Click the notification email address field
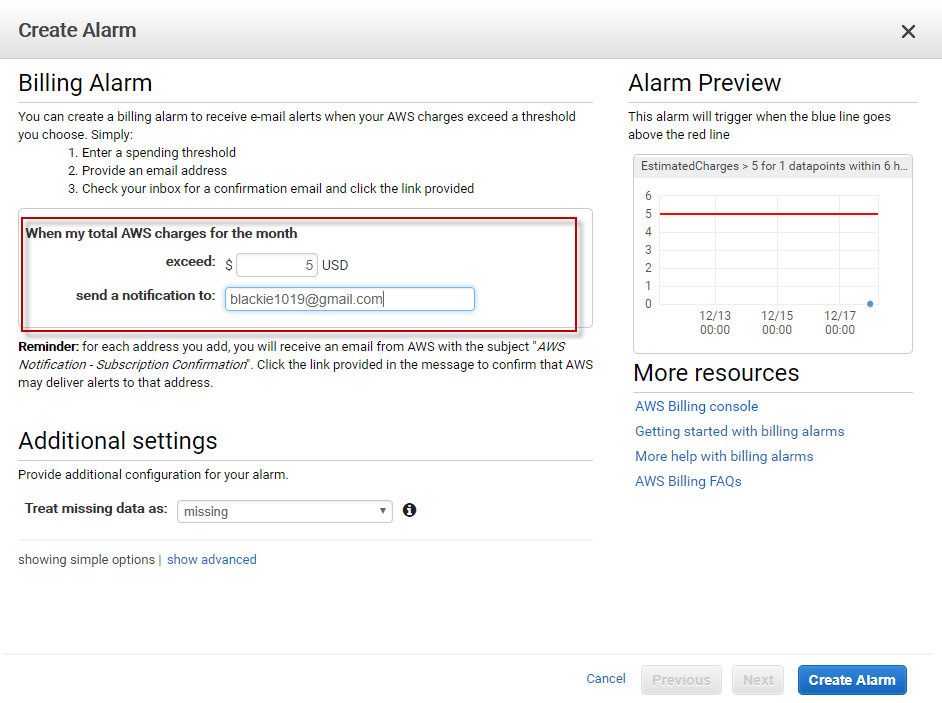 (349, 299)
